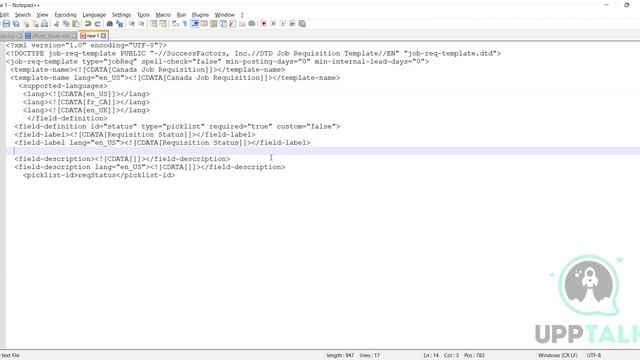Click the Save file toolbar icon

click(6, 24)
